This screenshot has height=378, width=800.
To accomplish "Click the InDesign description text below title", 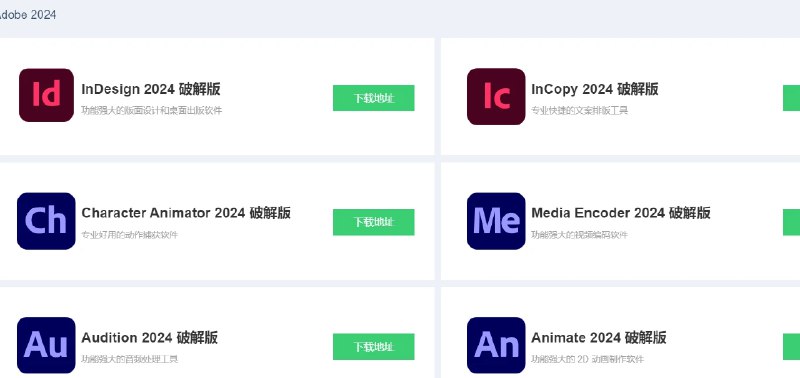I will [152, 110].
